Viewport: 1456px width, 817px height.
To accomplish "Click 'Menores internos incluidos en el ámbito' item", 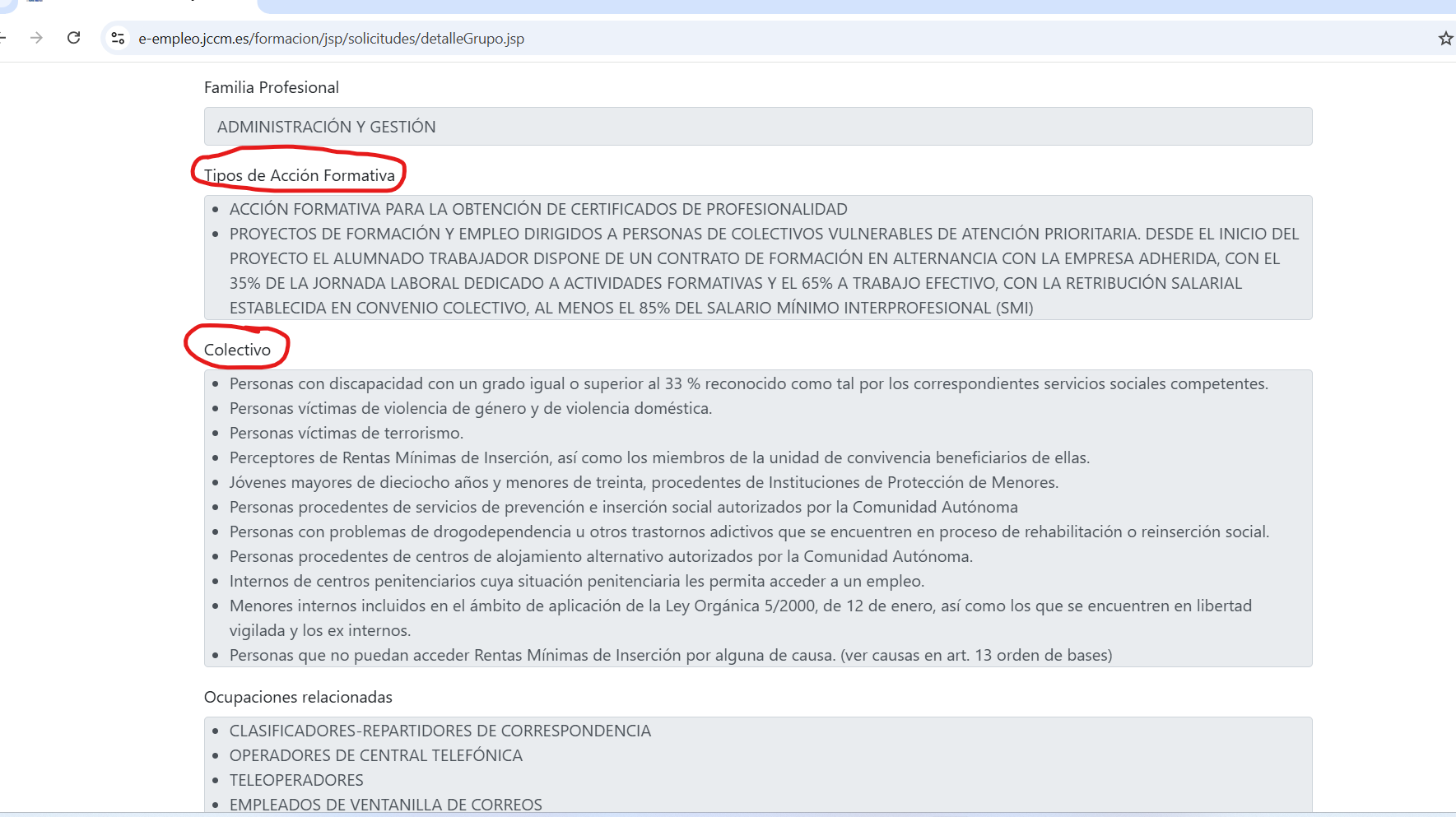I will click(741, 618).
